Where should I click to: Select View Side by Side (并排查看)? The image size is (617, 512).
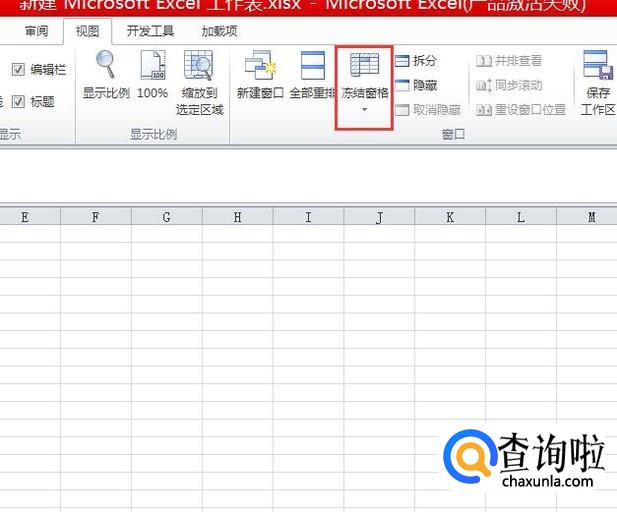pos(509,61)
